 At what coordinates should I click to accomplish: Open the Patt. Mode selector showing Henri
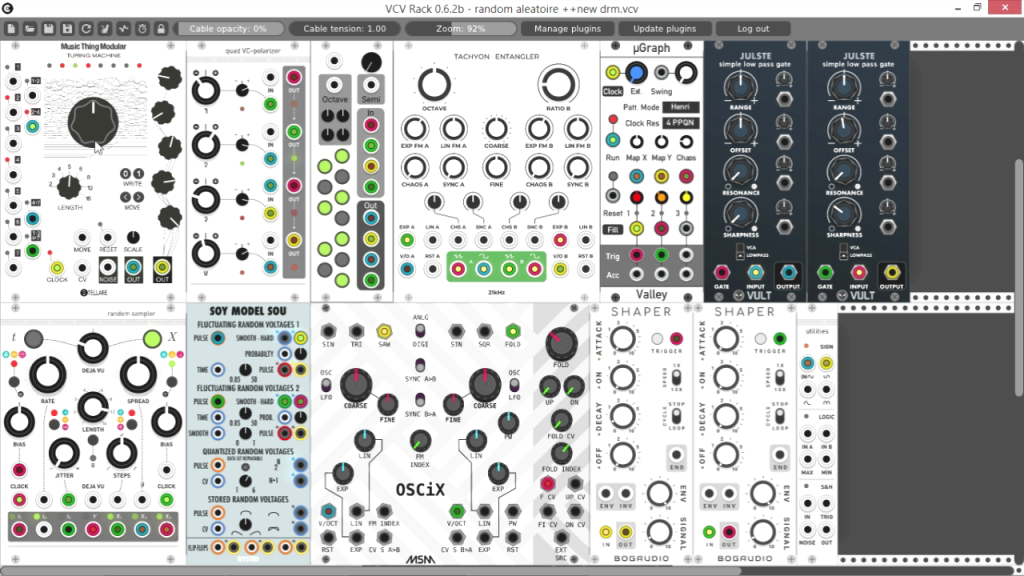680,107
